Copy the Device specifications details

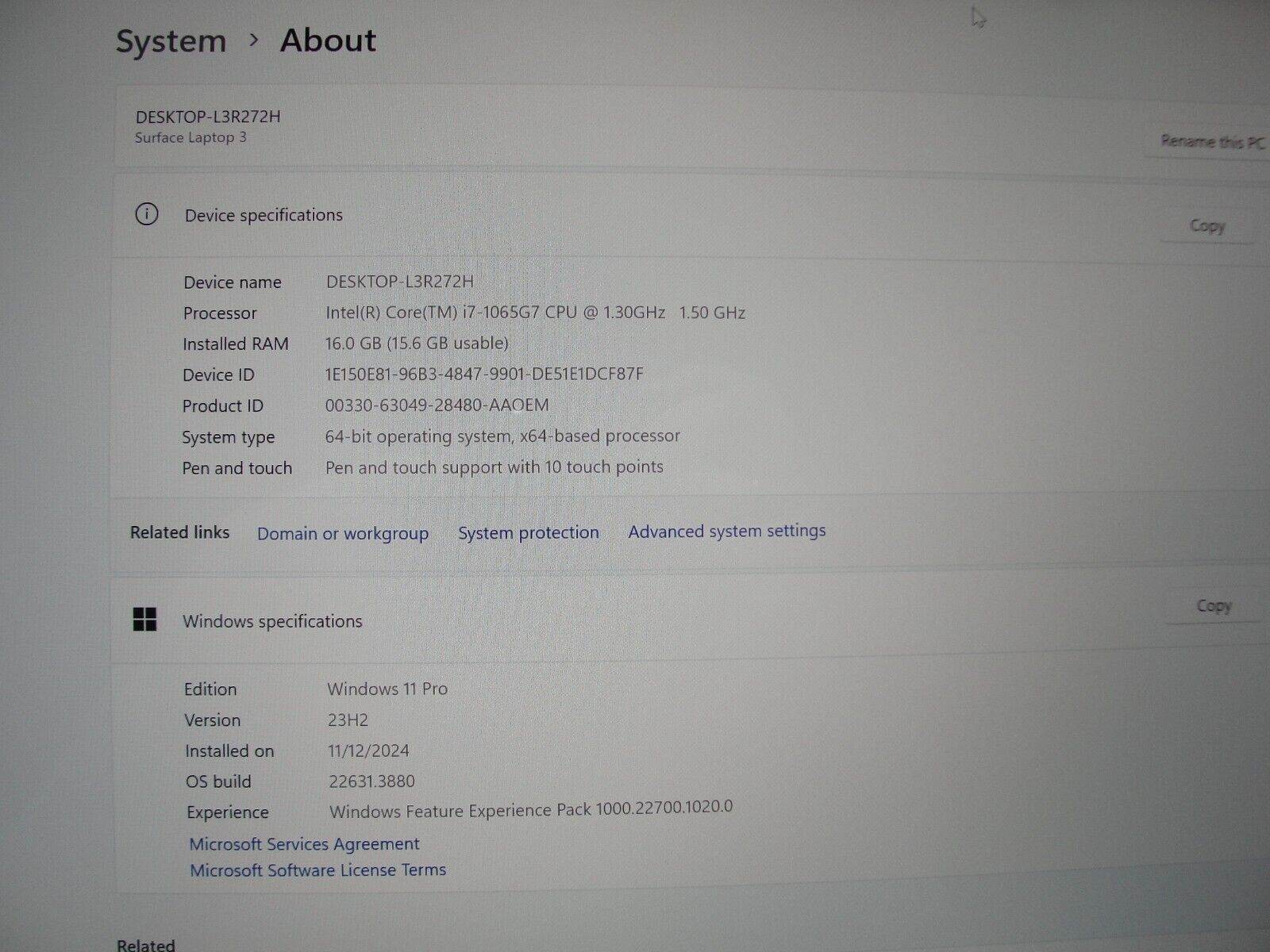point(1206,225)
